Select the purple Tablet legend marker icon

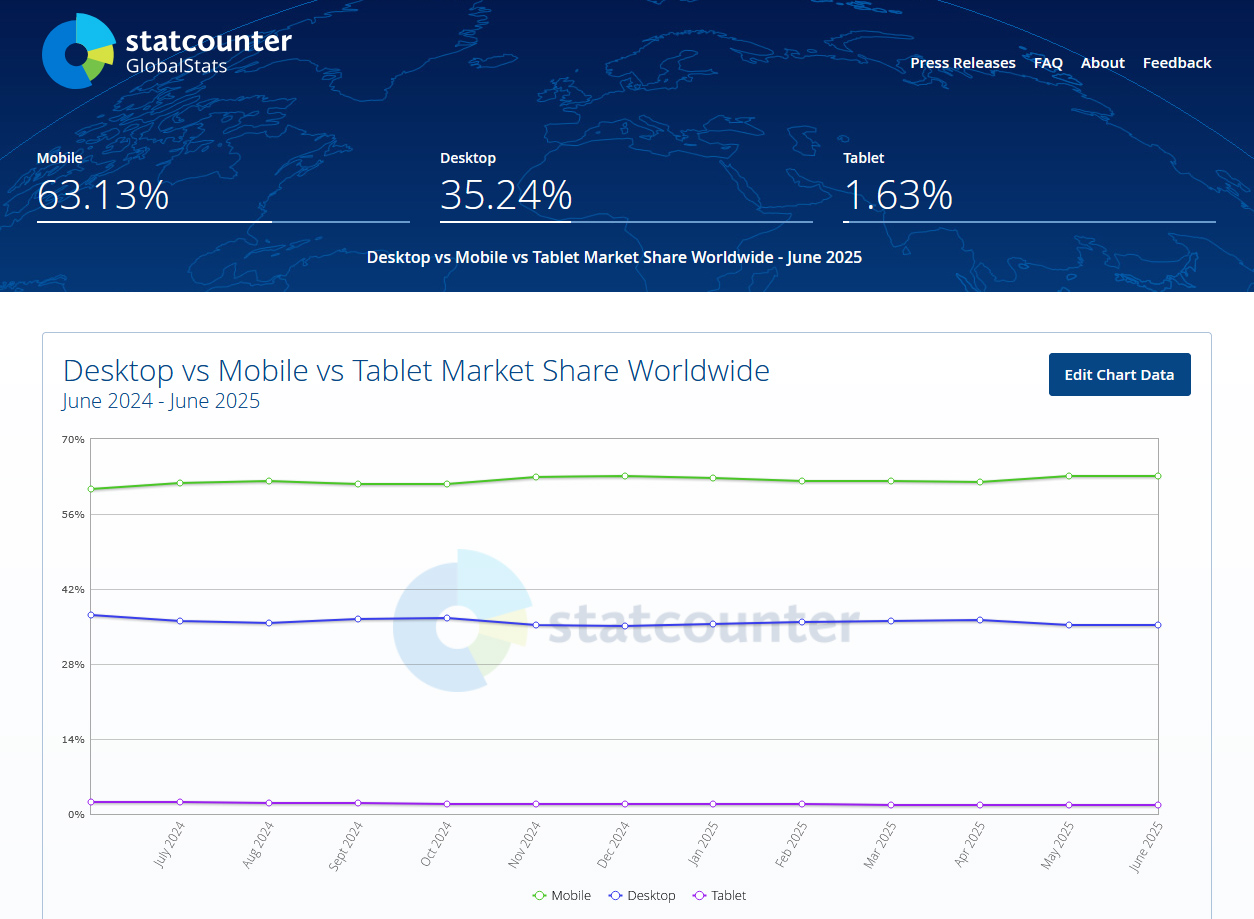(x=700, y=895)
